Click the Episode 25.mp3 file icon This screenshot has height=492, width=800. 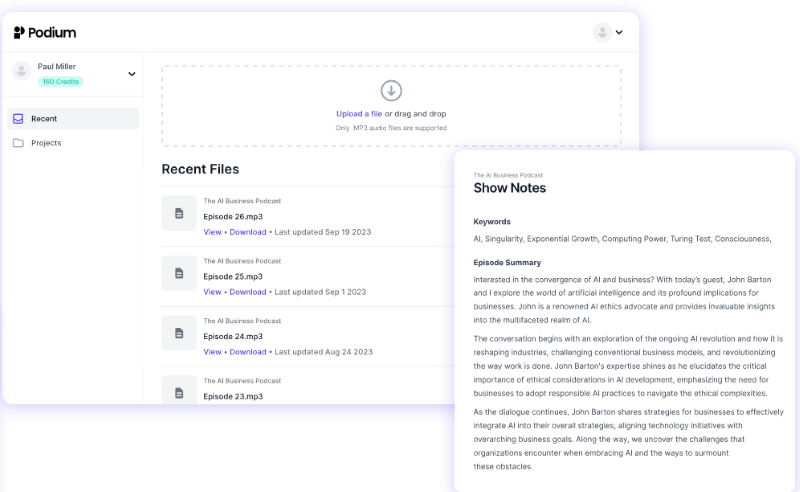179,273
